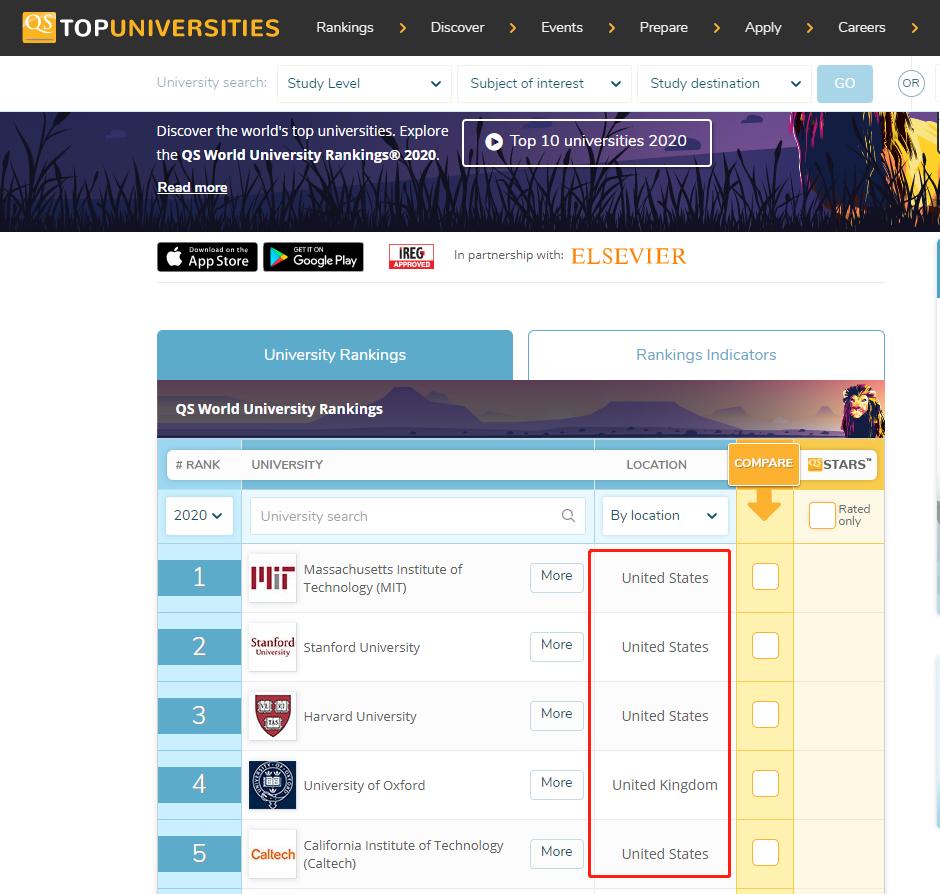Click the GO search button
940x894 pixels.
click(x=845, y=83)
